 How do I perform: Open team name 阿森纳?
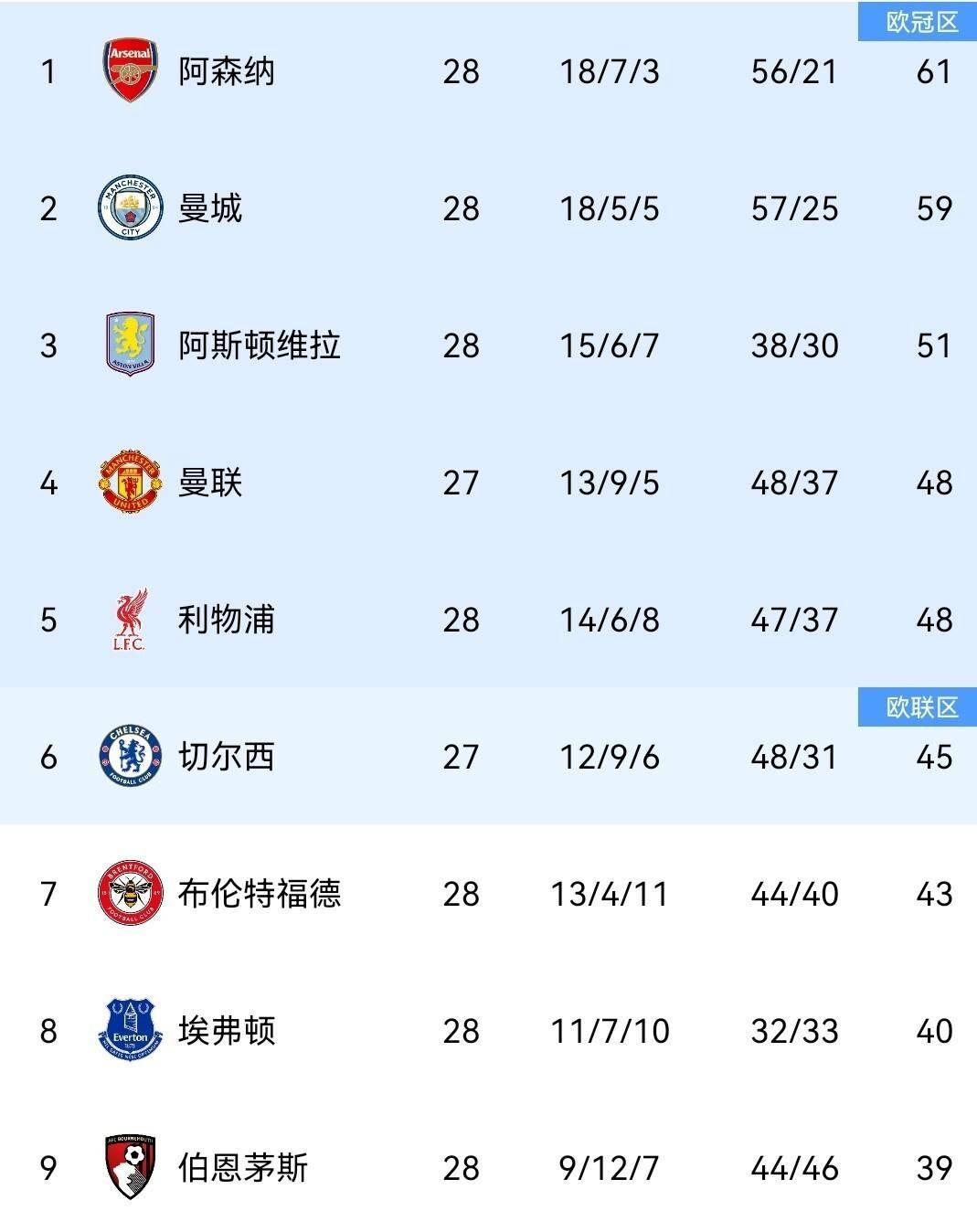tap(226, 71)
